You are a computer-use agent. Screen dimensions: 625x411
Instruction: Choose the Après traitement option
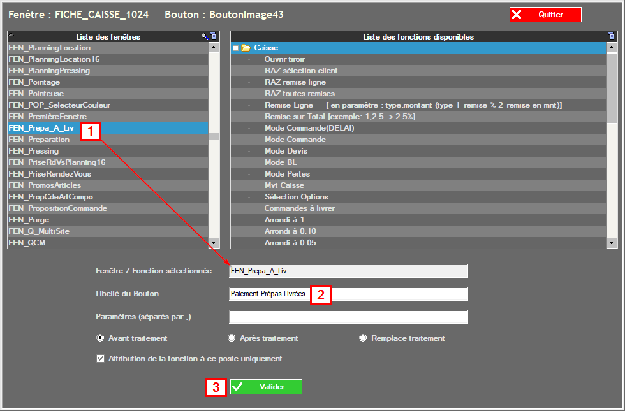coord(232,338)
